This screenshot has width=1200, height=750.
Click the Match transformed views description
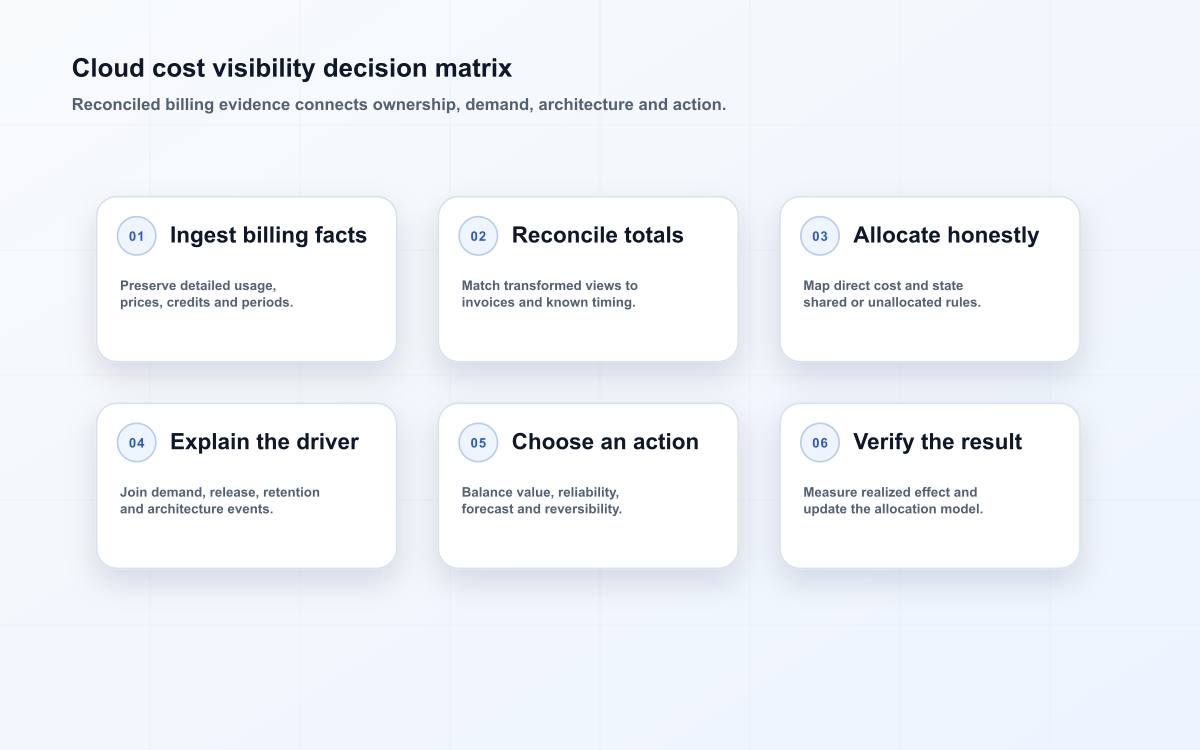(550, 294)
